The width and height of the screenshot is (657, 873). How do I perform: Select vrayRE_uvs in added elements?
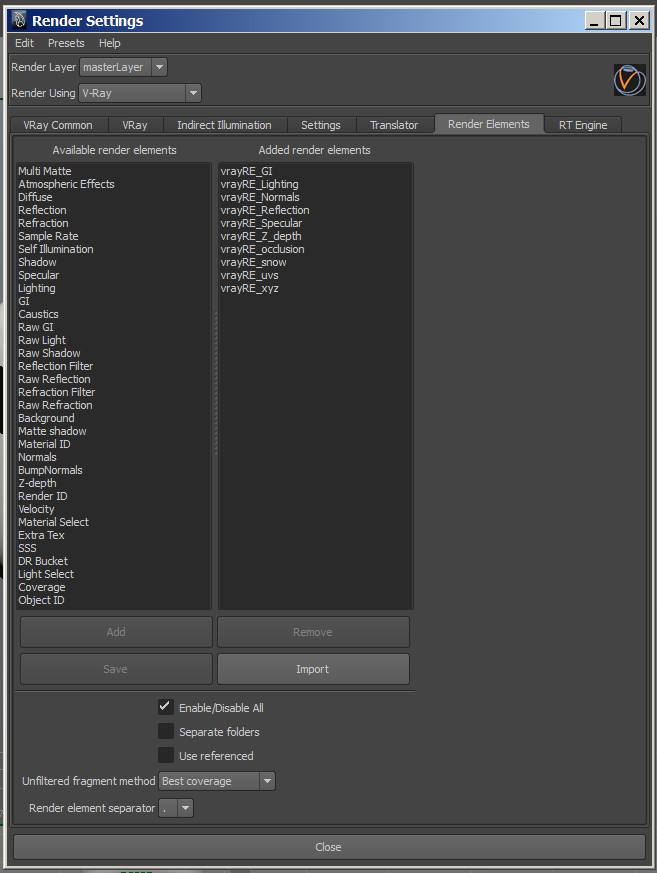pos(249,275)
